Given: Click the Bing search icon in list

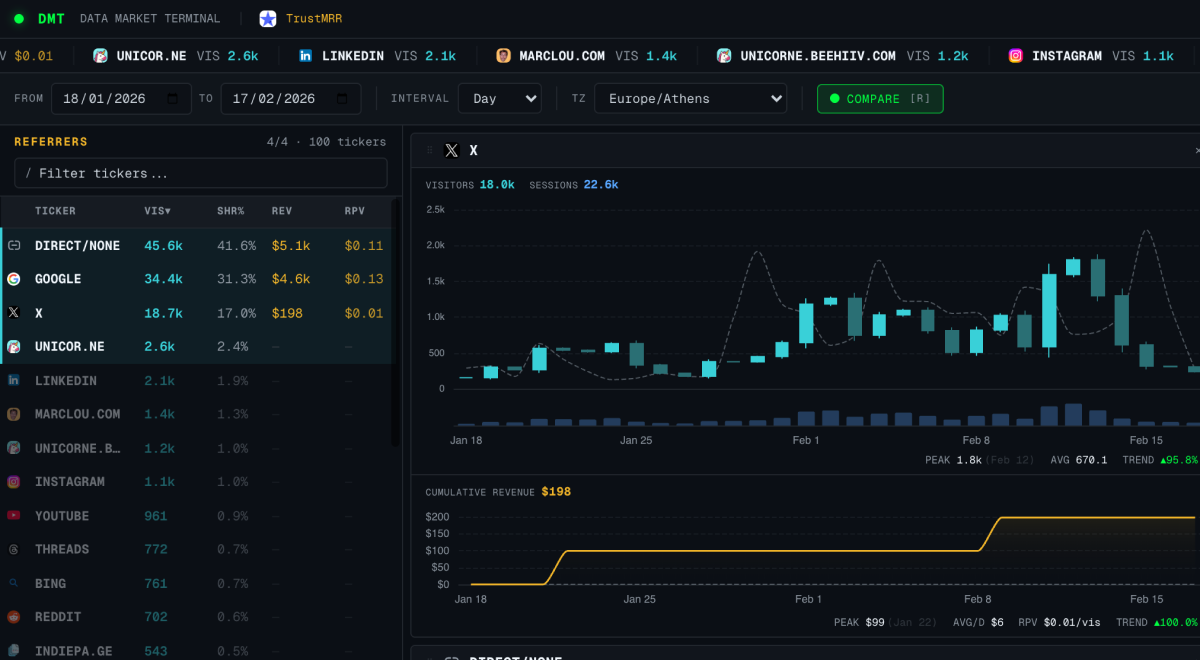Looking at the screenshot, I should 14,583.
